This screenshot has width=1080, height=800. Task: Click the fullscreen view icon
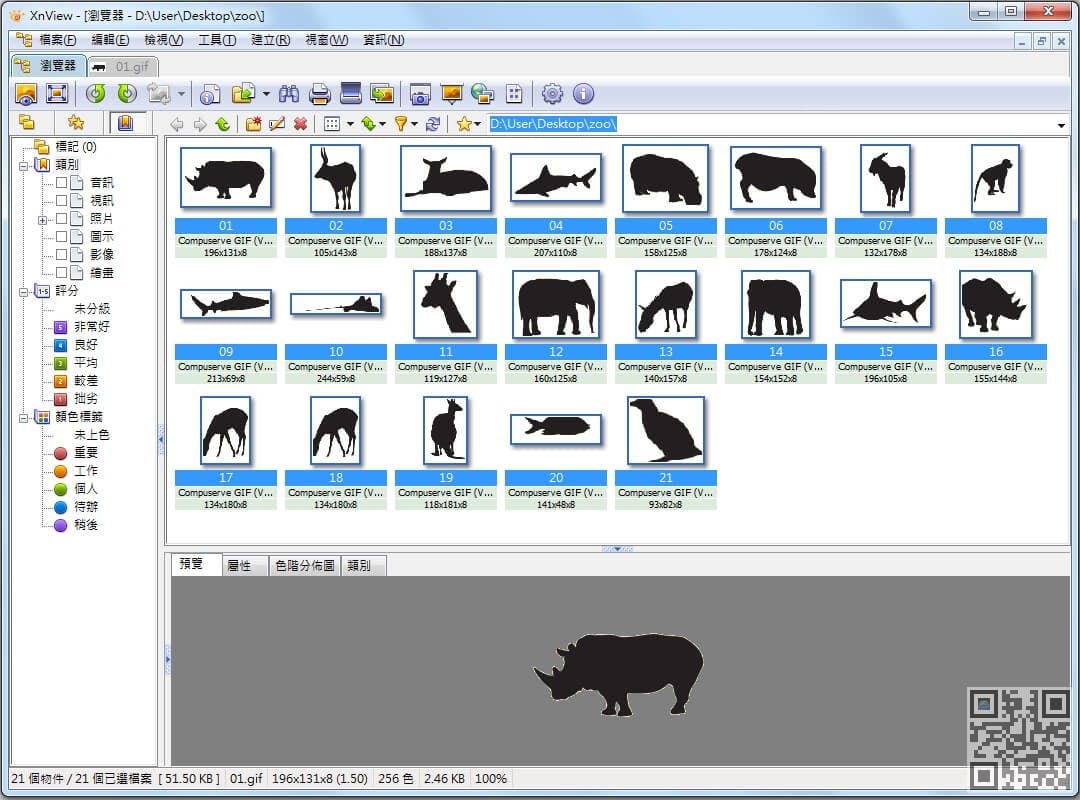tap(57, 94)
